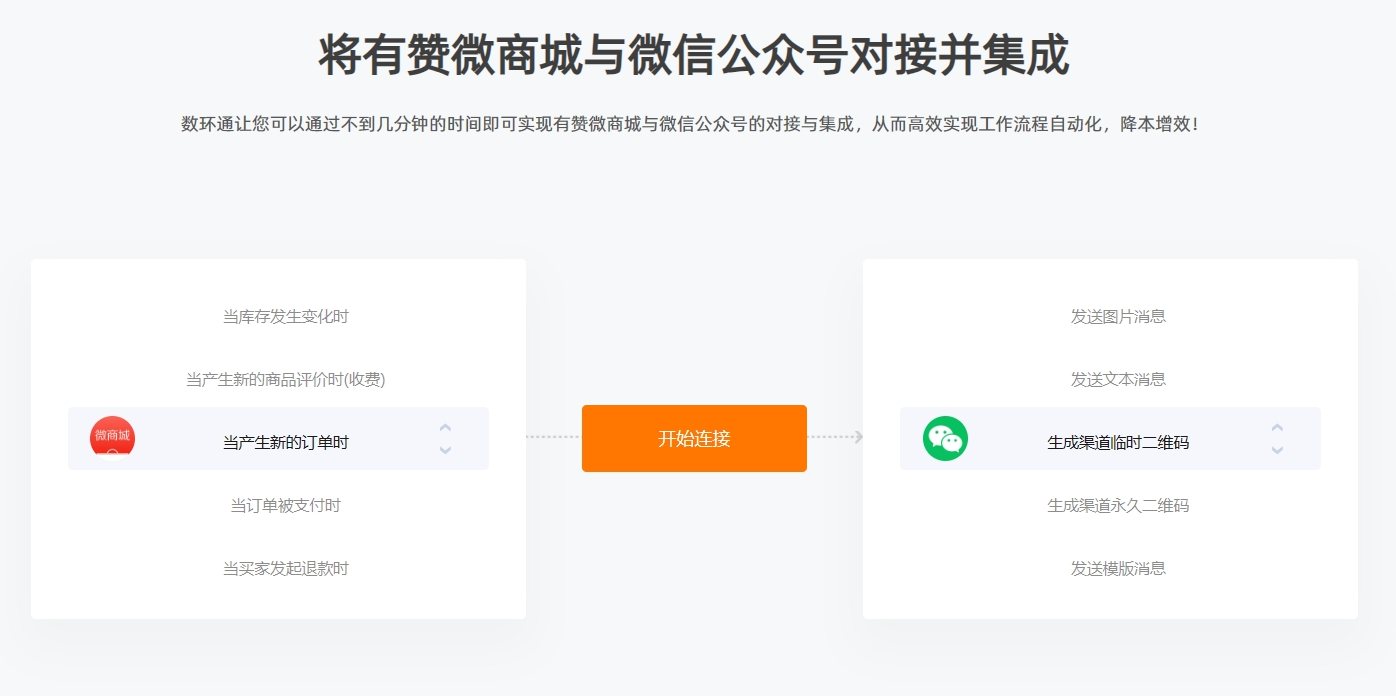Viewport: 1396px width, 696px height.
Task: Click dotted arrow pointing to WeChat panel
Action: [835, 437]
